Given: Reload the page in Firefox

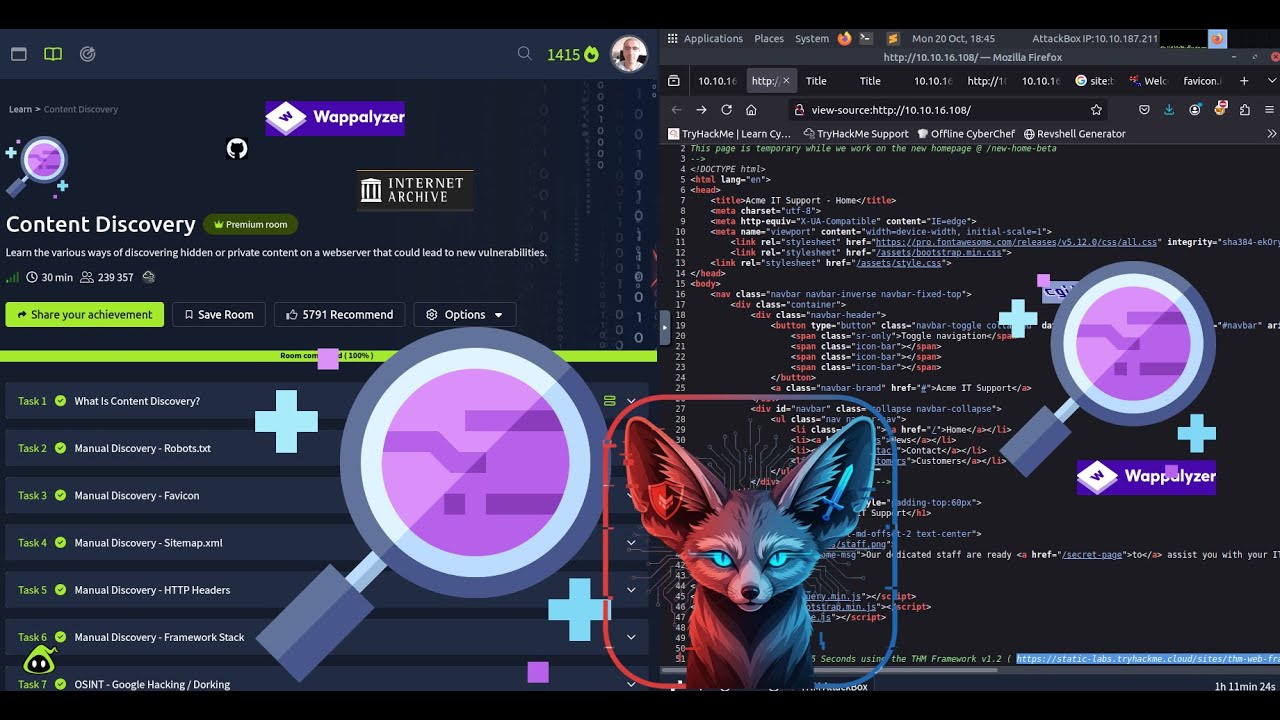Looking at the screenshot, I should click(726, 110).
